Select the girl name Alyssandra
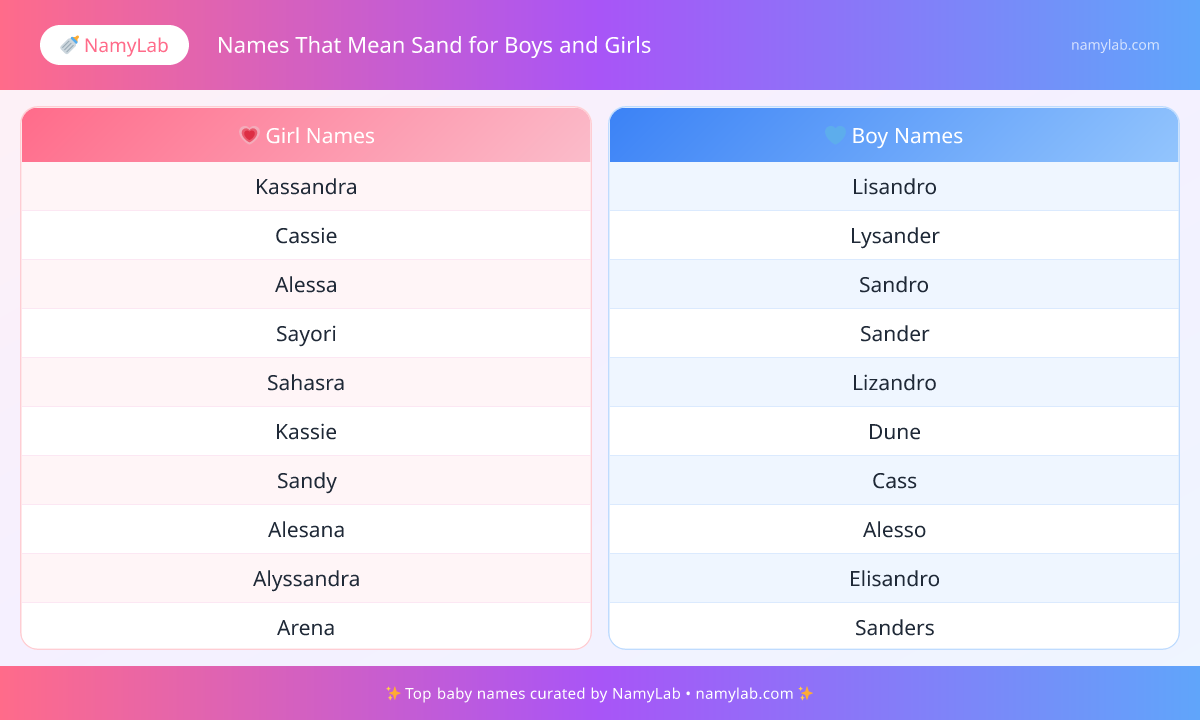 pos(306,579)
